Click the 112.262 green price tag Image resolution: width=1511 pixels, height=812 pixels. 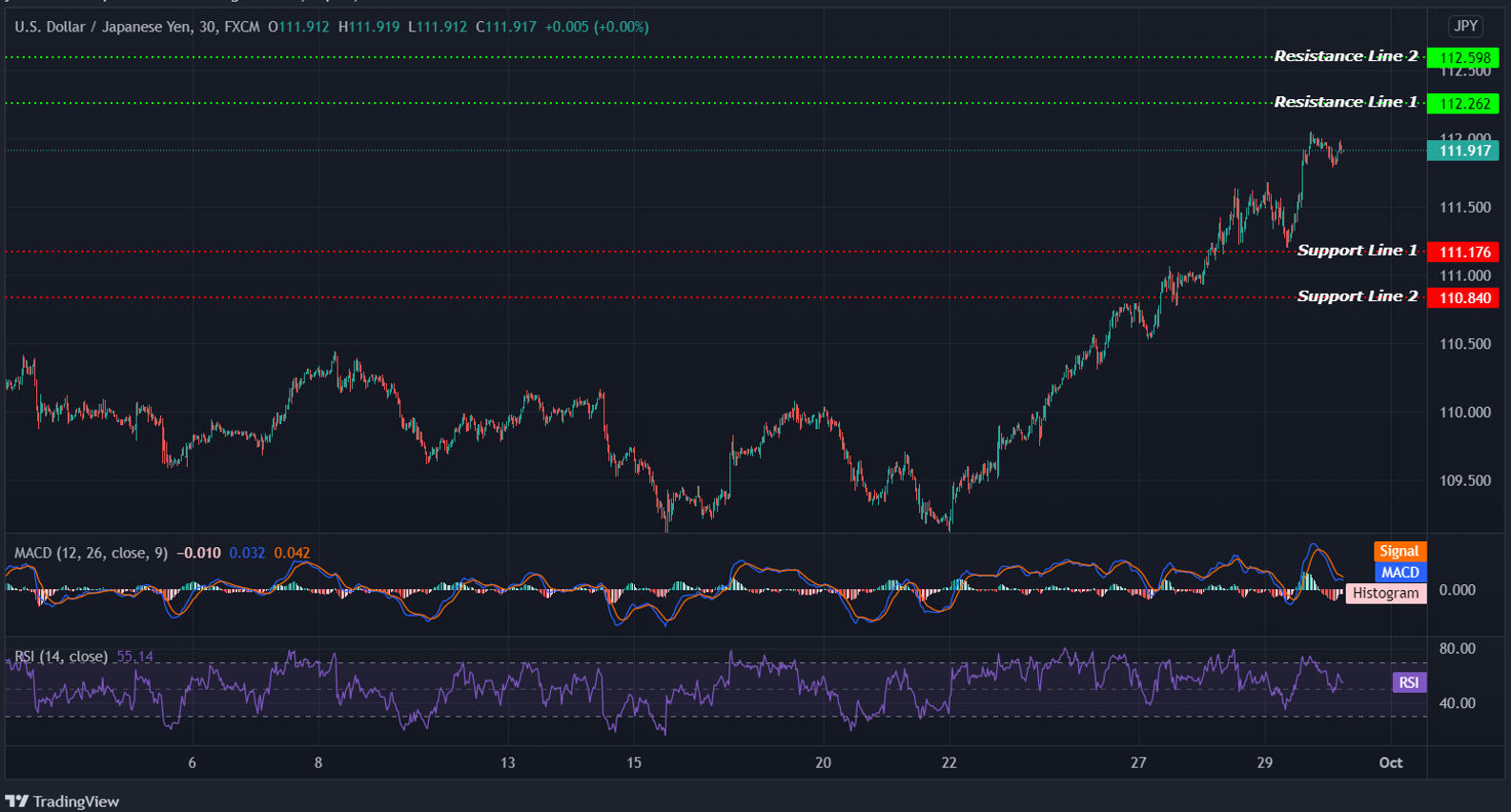click(x=1463, y=103)
